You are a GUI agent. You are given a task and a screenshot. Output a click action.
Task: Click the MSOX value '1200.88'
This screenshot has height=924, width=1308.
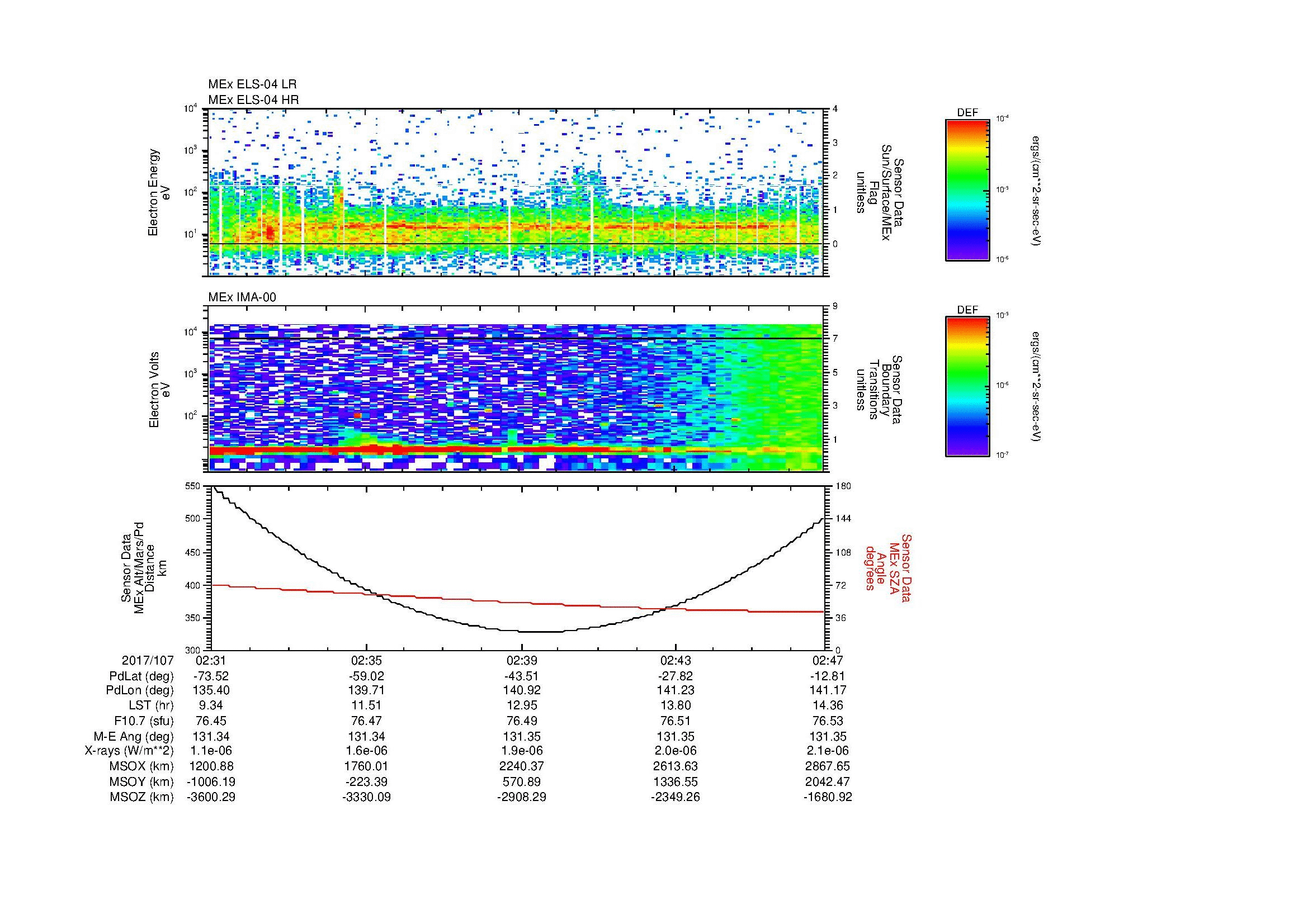pos(211,766)
